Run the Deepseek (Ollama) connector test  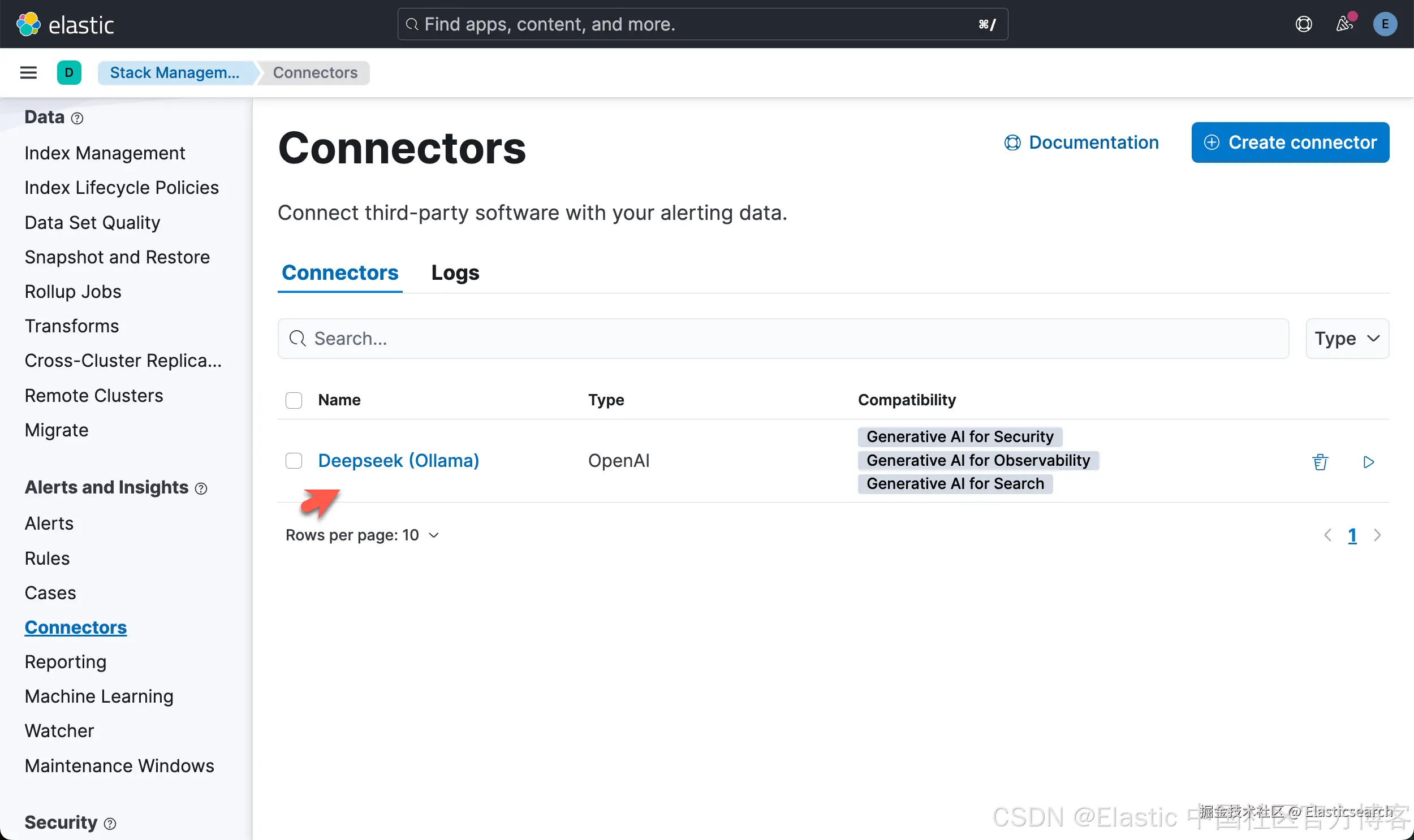coord(1369,462)
